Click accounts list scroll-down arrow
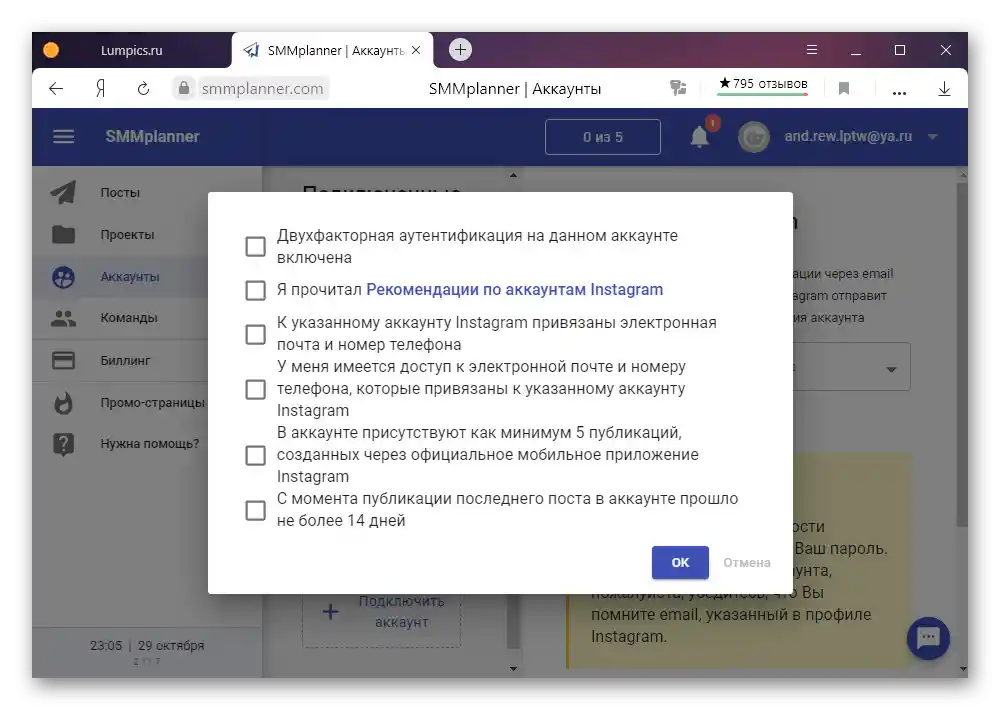Viewport: 1000px width, 710px height. pos(513,668)
